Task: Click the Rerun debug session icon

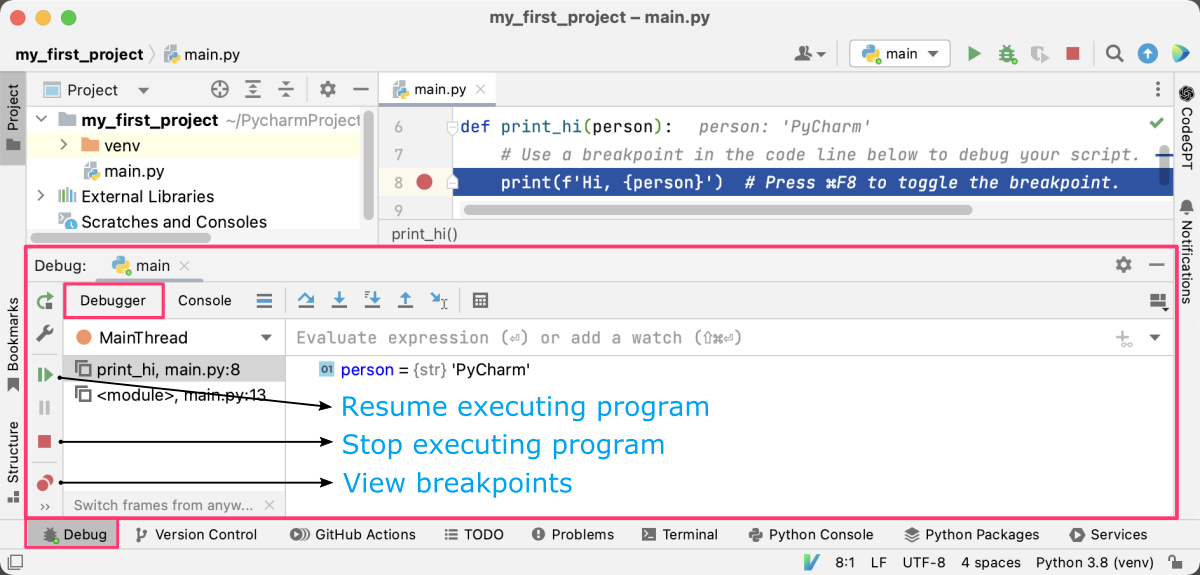Action: pos(44,301)
